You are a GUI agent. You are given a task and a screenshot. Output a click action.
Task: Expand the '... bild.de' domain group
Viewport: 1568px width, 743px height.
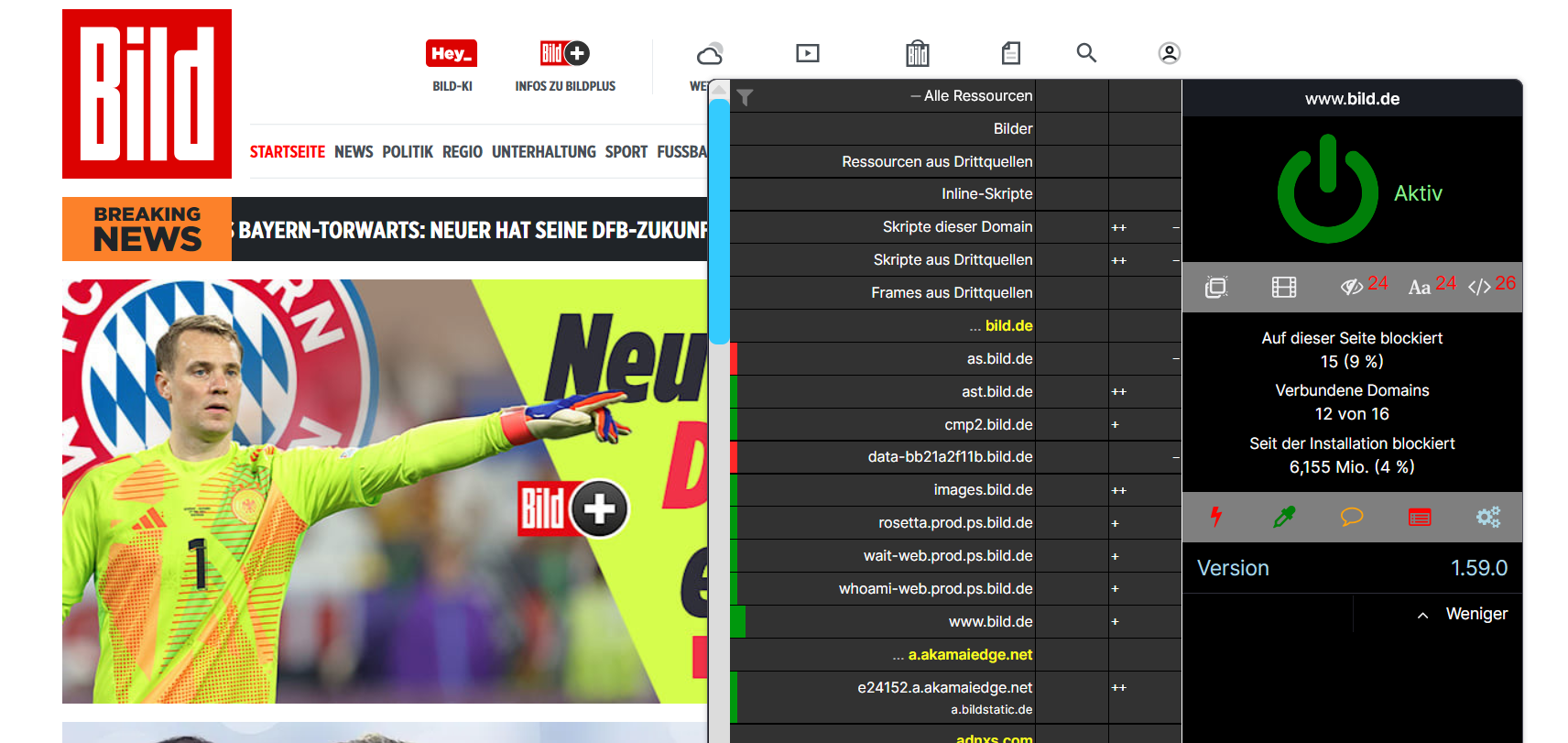coord(1001,325)
